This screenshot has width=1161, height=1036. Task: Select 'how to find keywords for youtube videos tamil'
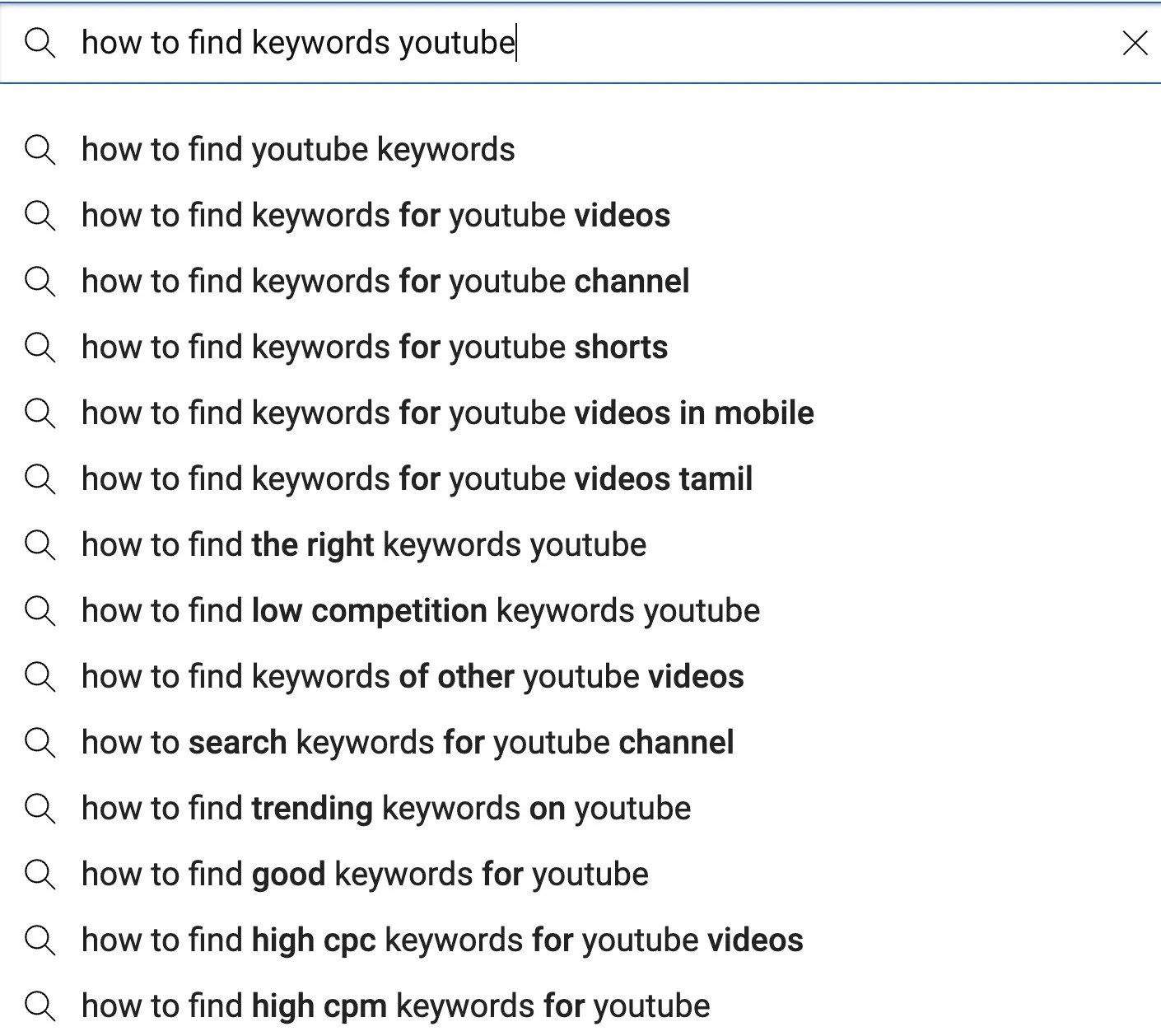[x=416, y=479]
